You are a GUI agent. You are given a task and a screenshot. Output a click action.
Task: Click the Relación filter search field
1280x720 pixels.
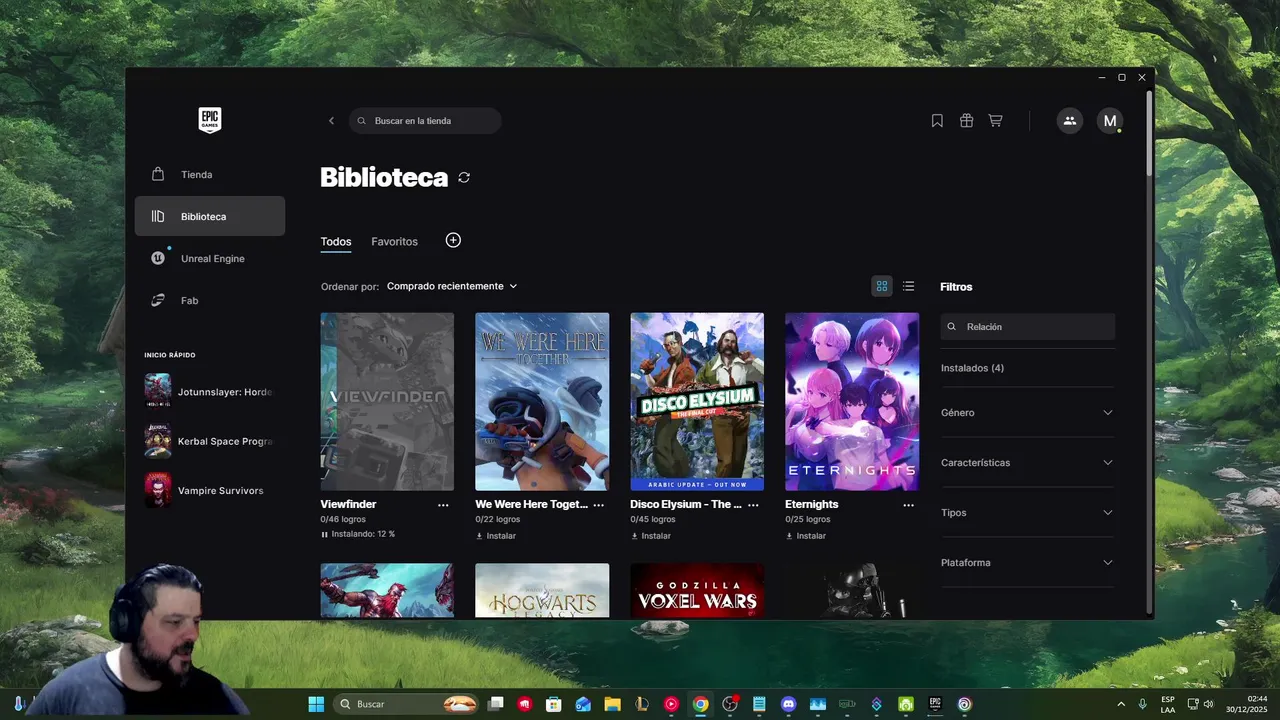(1027, 327)
